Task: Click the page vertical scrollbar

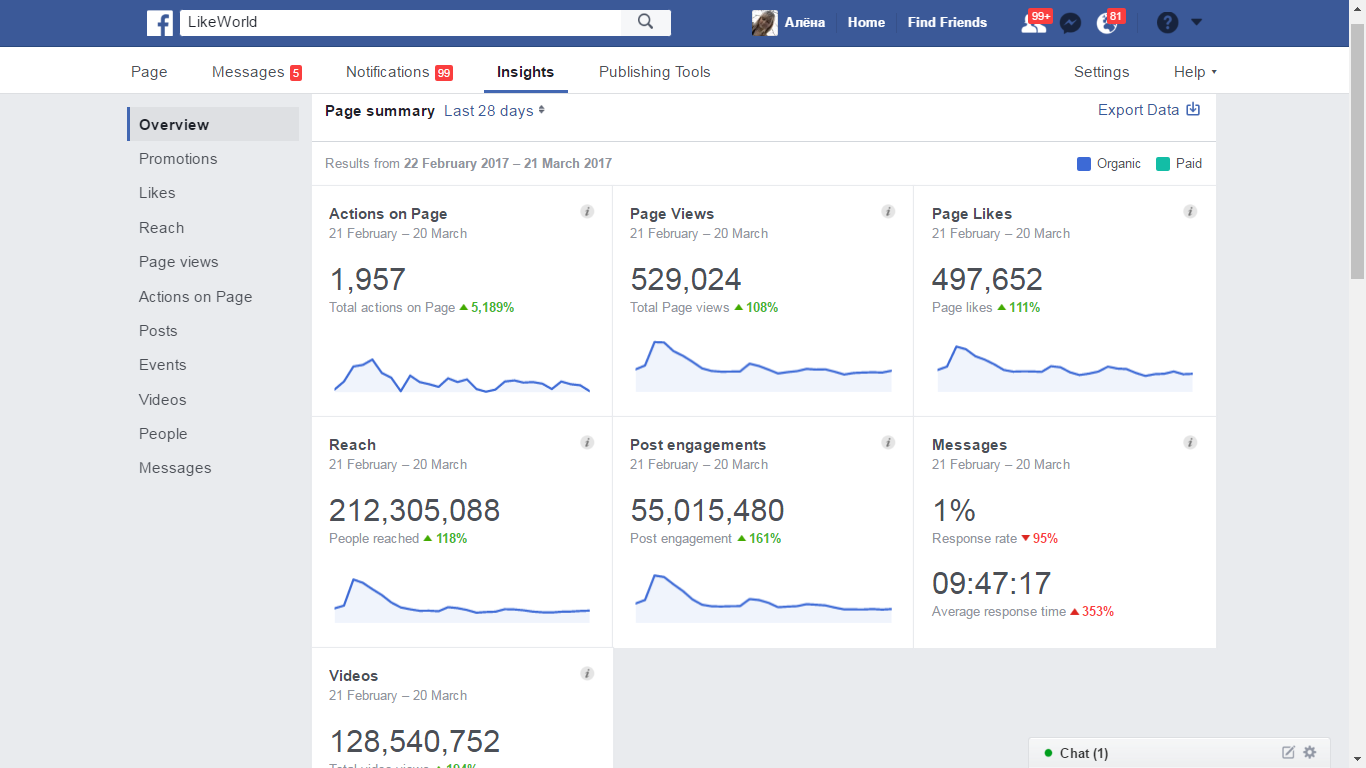Action: click(1357, 150)
